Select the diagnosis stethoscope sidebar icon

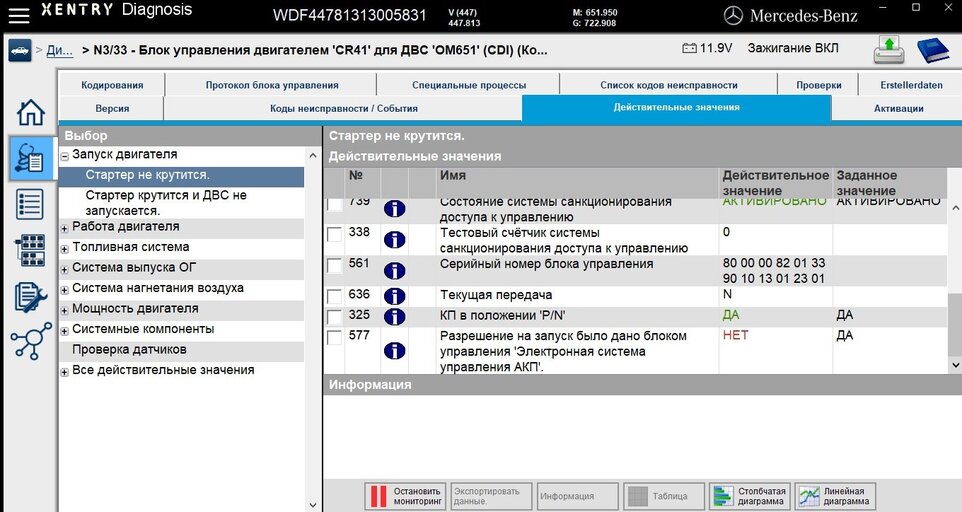point(31,158)
